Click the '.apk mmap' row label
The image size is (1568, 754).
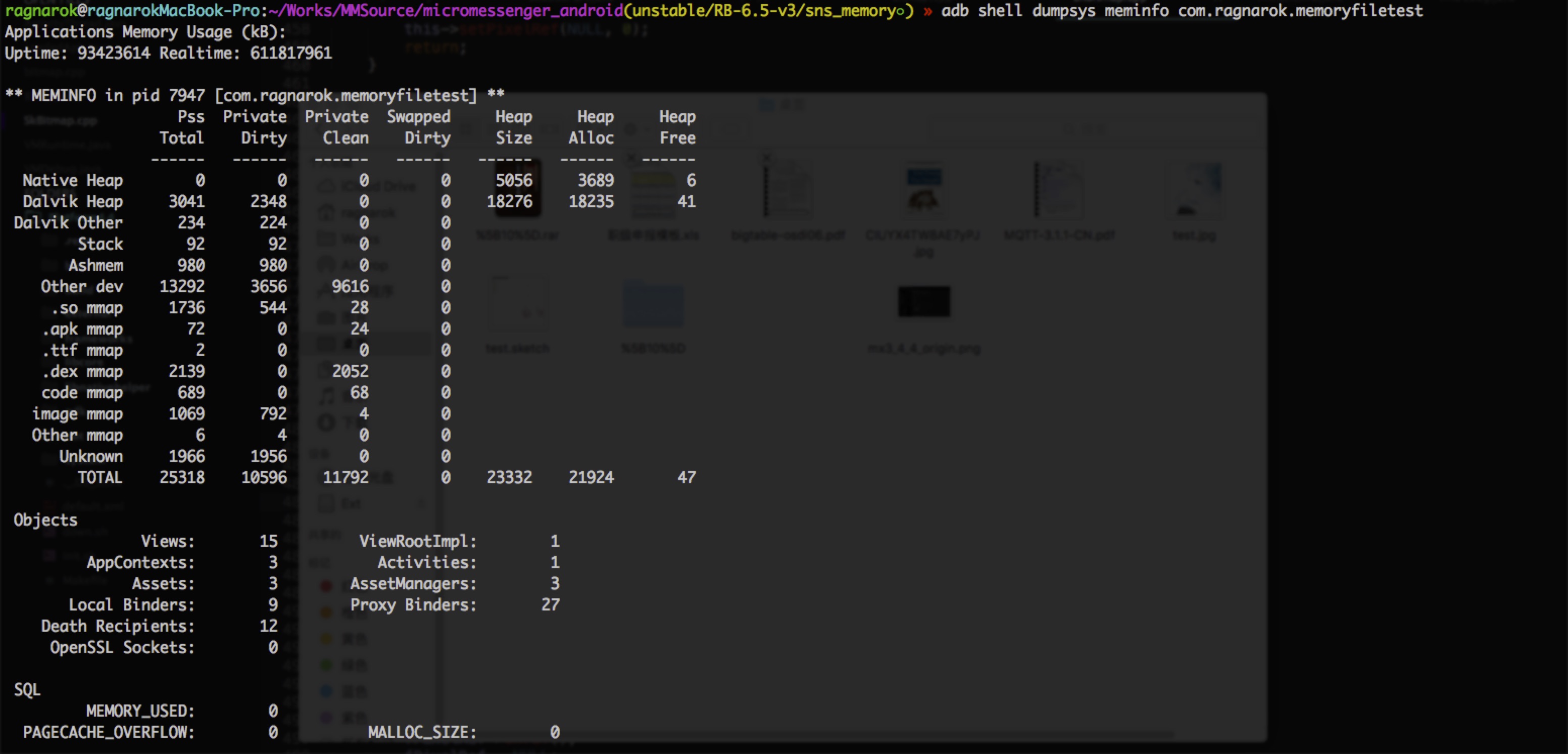click(82, 329)
